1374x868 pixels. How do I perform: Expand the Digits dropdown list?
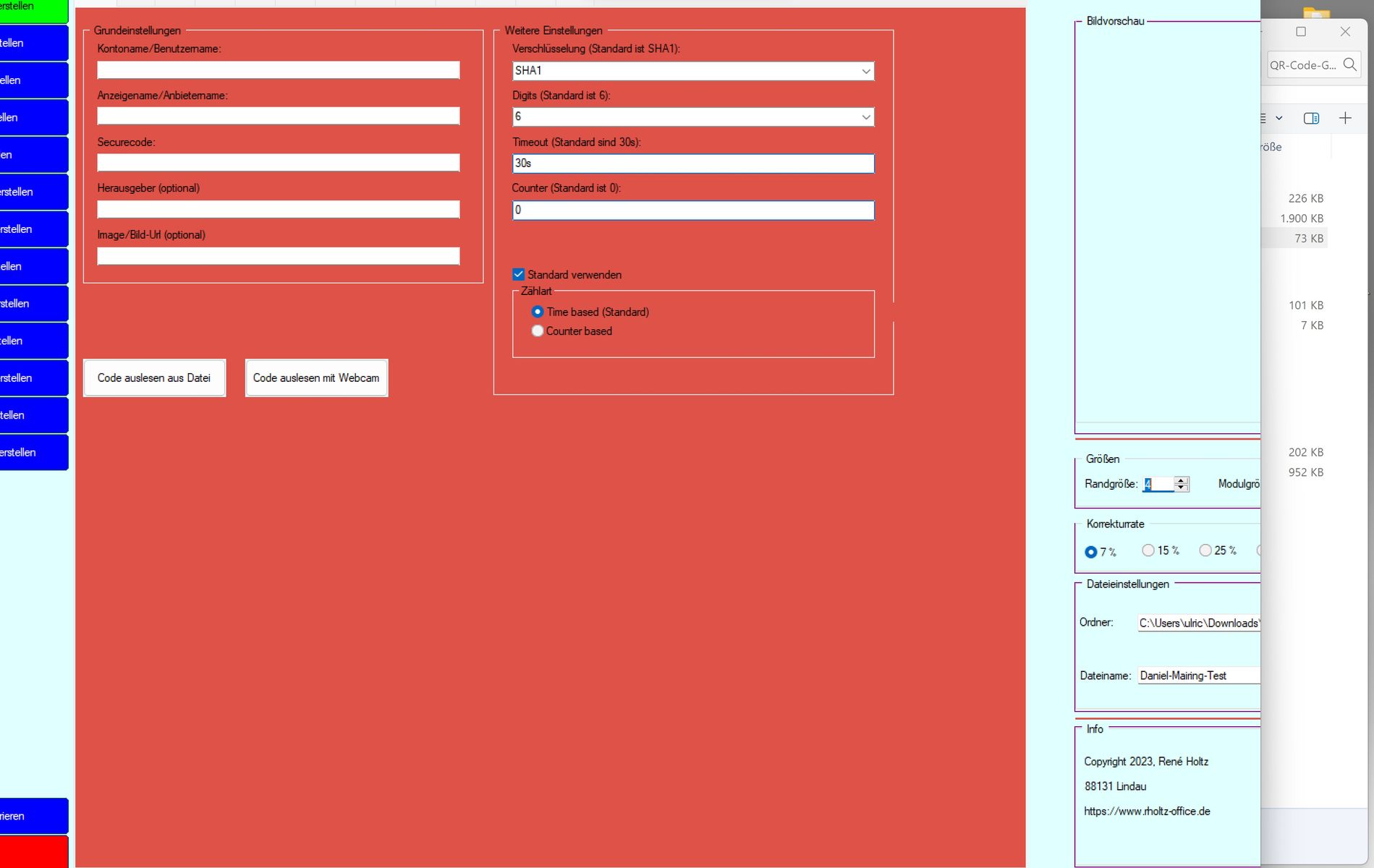point(865,117)
